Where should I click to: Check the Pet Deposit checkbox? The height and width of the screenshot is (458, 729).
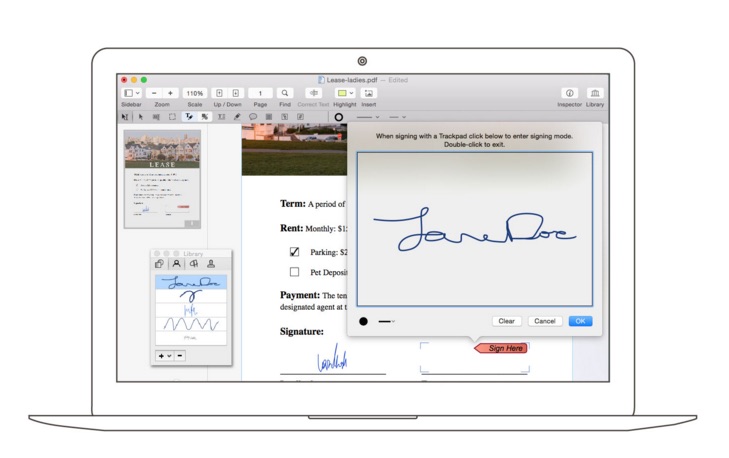pyautogui.click(x=294, y=271)
